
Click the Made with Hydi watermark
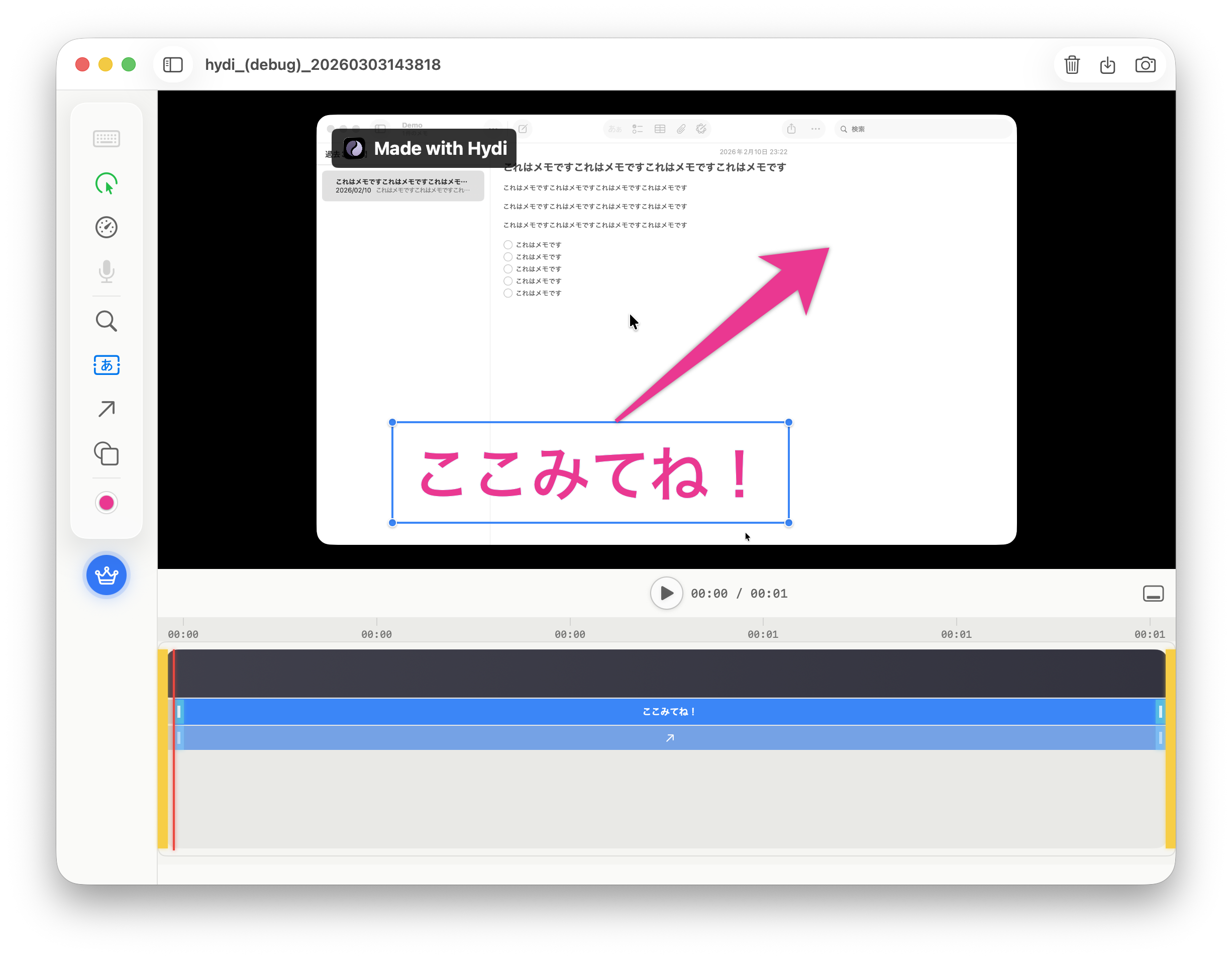425,148
